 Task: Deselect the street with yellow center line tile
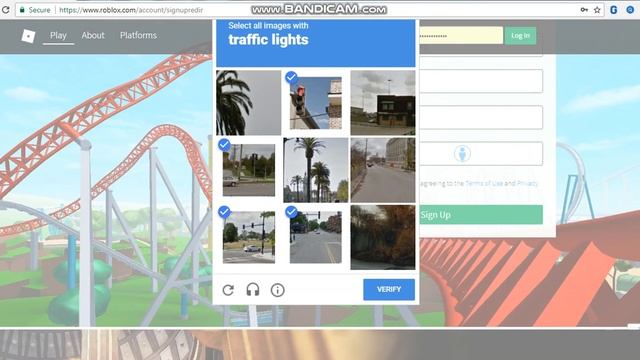tap(316, 237)
